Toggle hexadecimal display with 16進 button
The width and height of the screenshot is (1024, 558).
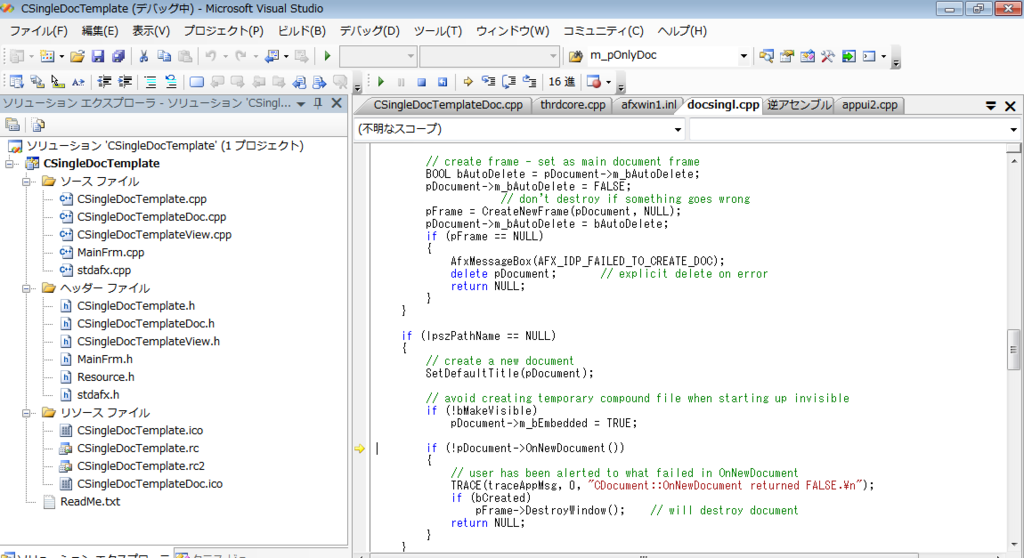pos(562,82)
